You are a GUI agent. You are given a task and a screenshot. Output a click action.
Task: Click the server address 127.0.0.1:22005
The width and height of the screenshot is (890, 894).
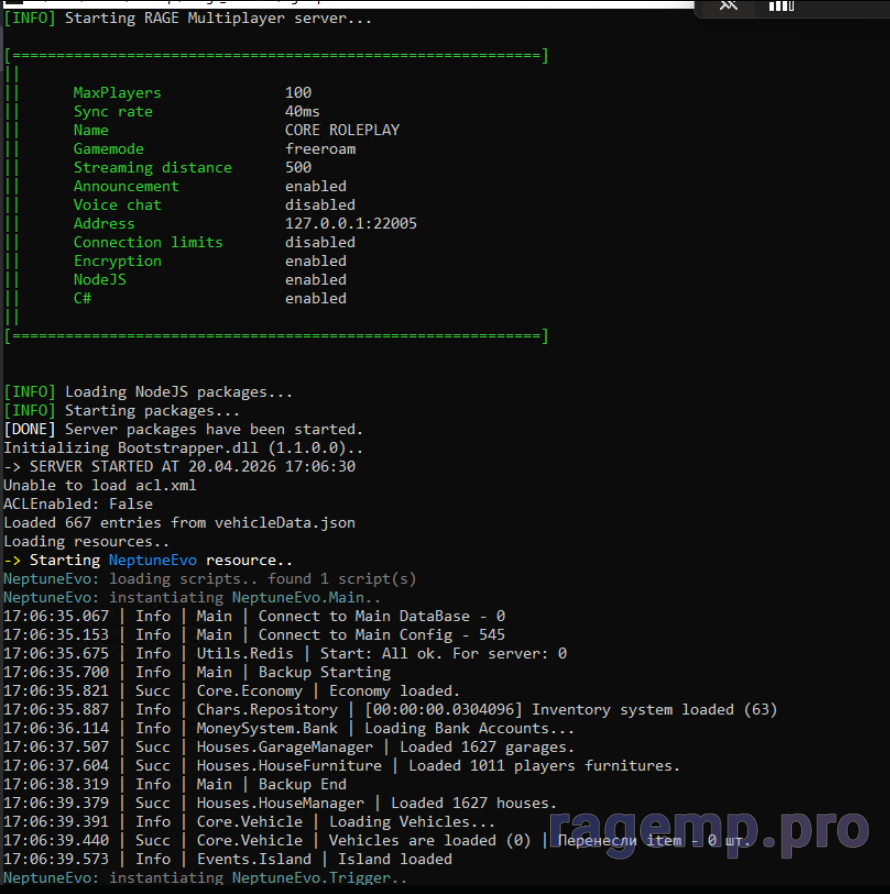(x=350, y=224)
